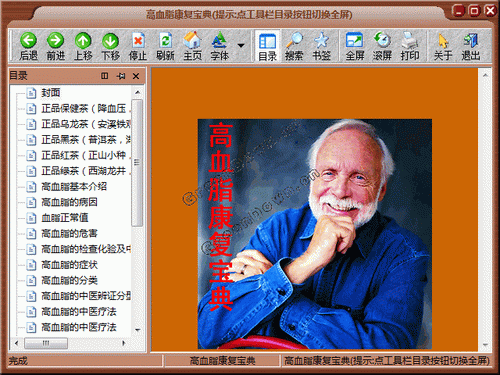Click content pane scroll-up arrow
The height and width of the screenshot is (375, 500).
tap(485, 76)
